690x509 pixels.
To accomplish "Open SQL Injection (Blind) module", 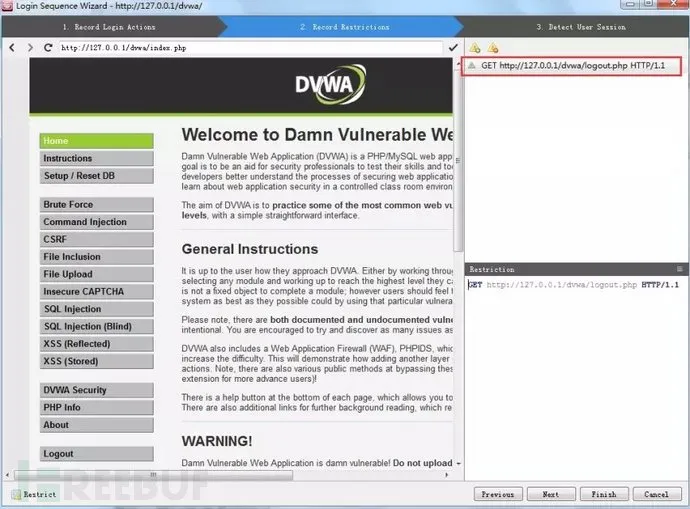I will 96,326.
